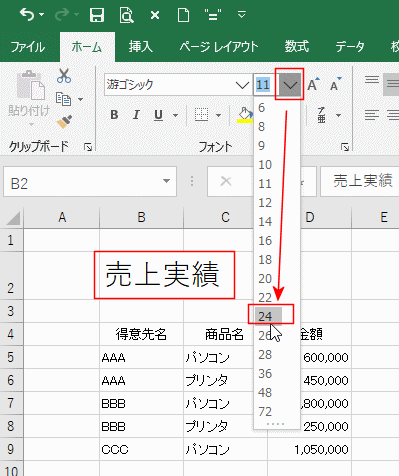This screenshot has height=476, width=399.
Task: Decrease font size with small A icon
Action: pos(335,85)
